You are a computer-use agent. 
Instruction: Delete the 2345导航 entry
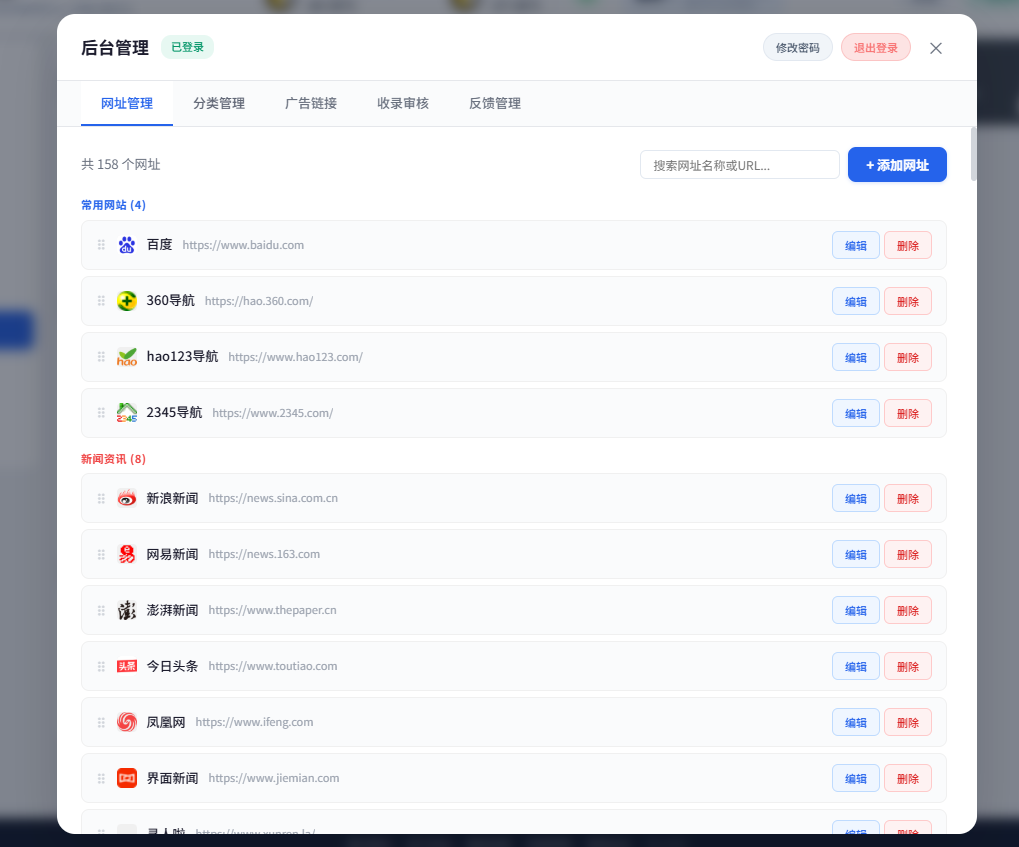click(x=908, y=413)
